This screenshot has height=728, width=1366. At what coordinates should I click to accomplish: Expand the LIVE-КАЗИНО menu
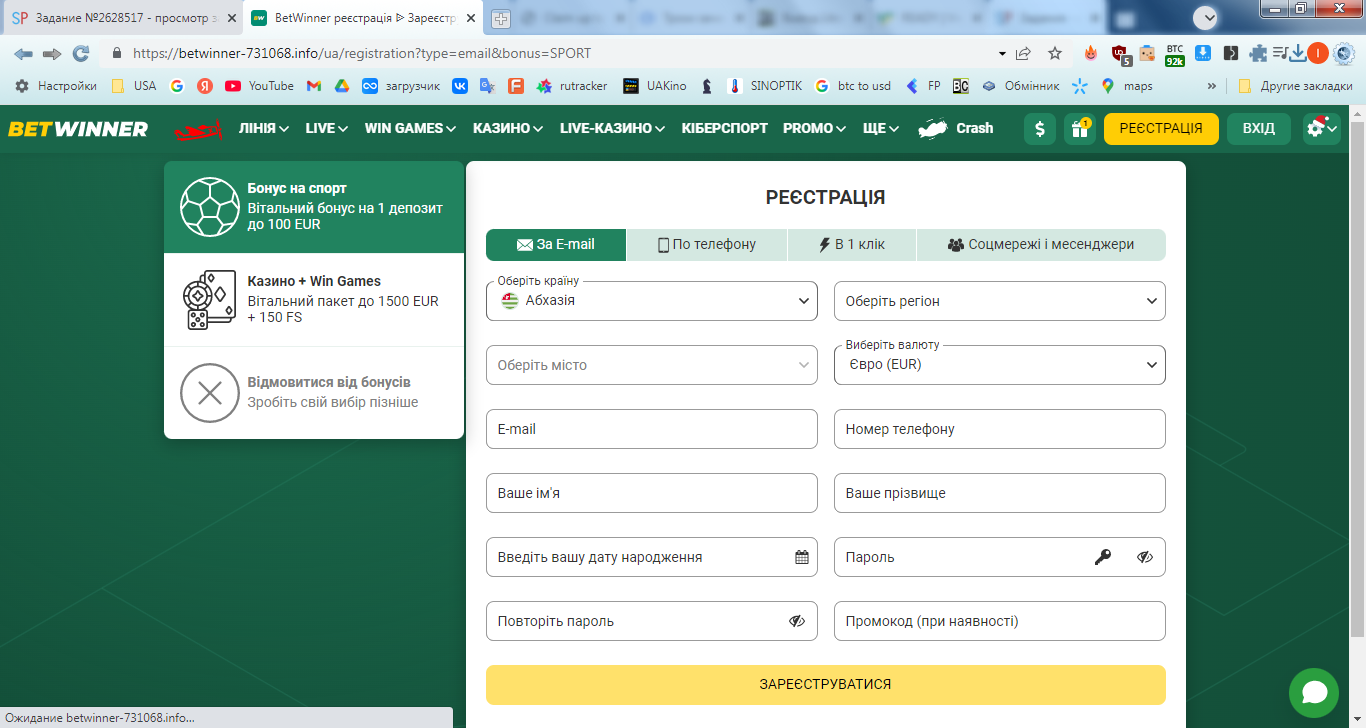click(x=613, y=128)
